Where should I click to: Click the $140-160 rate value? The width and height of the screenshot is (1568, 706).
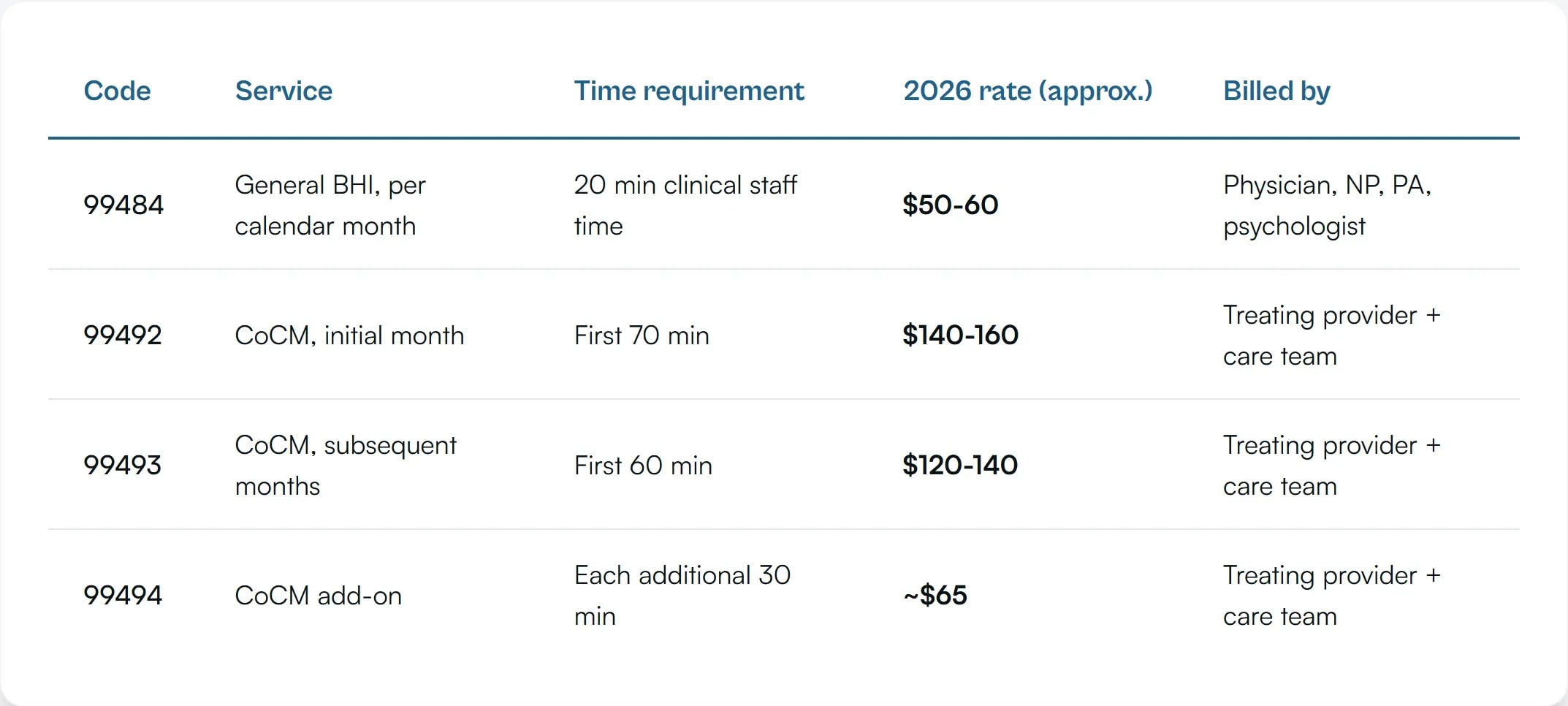(x=960, y=335)
